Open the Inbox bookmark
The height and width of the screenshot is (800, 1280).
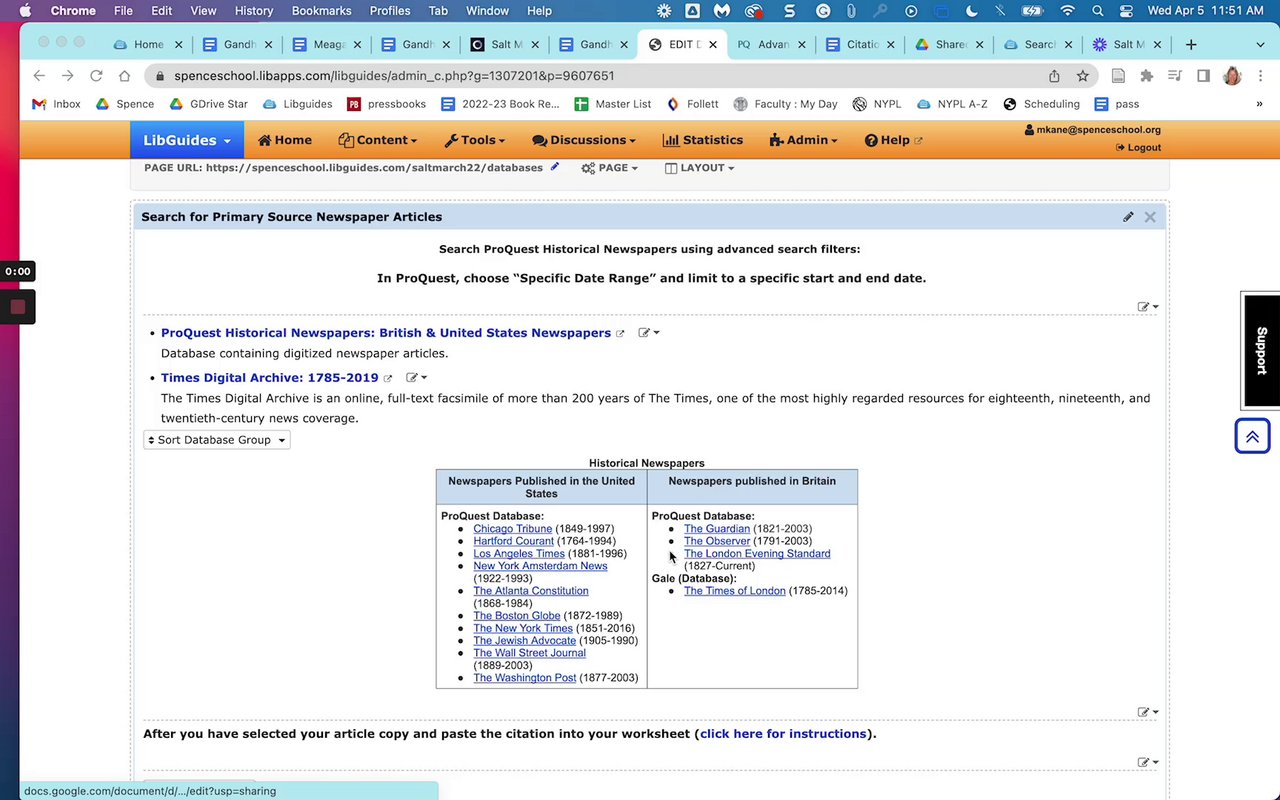[x=57, y=104]
